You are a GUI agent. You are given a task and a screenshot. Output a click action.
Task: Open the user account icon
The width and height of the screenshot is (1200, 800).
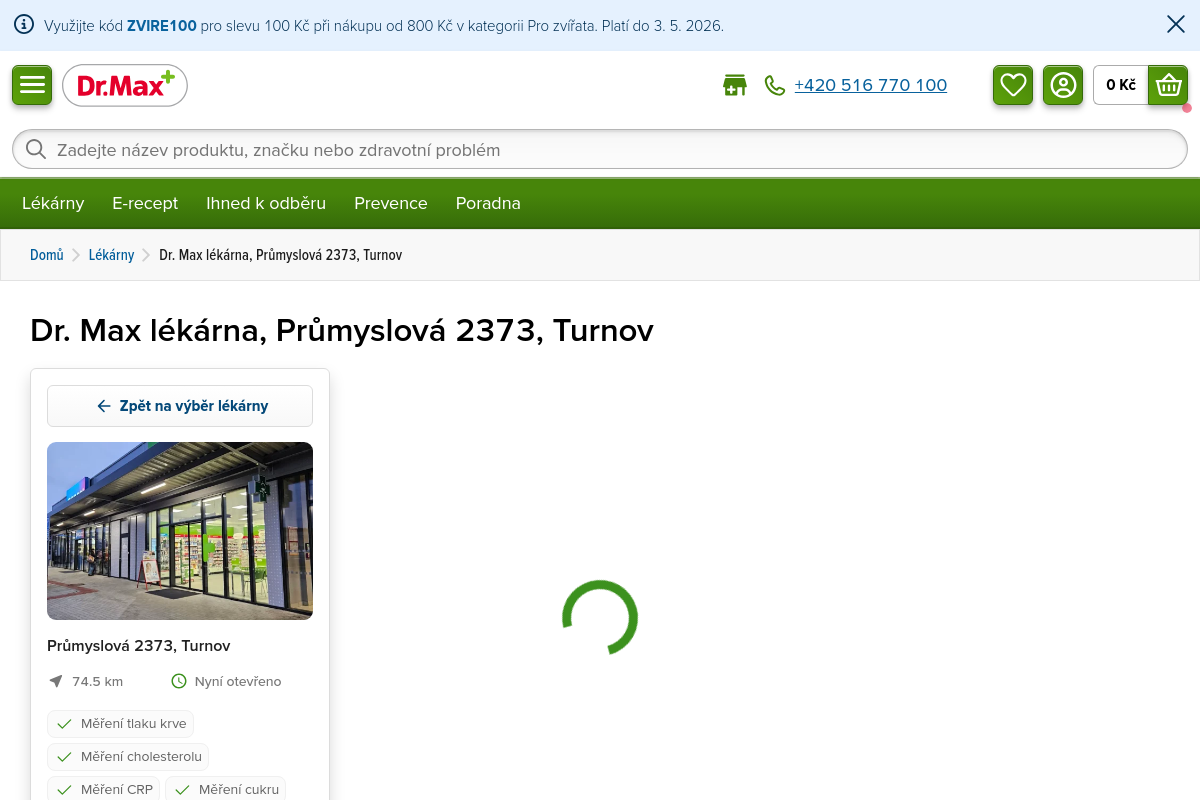click(1063, 85)
